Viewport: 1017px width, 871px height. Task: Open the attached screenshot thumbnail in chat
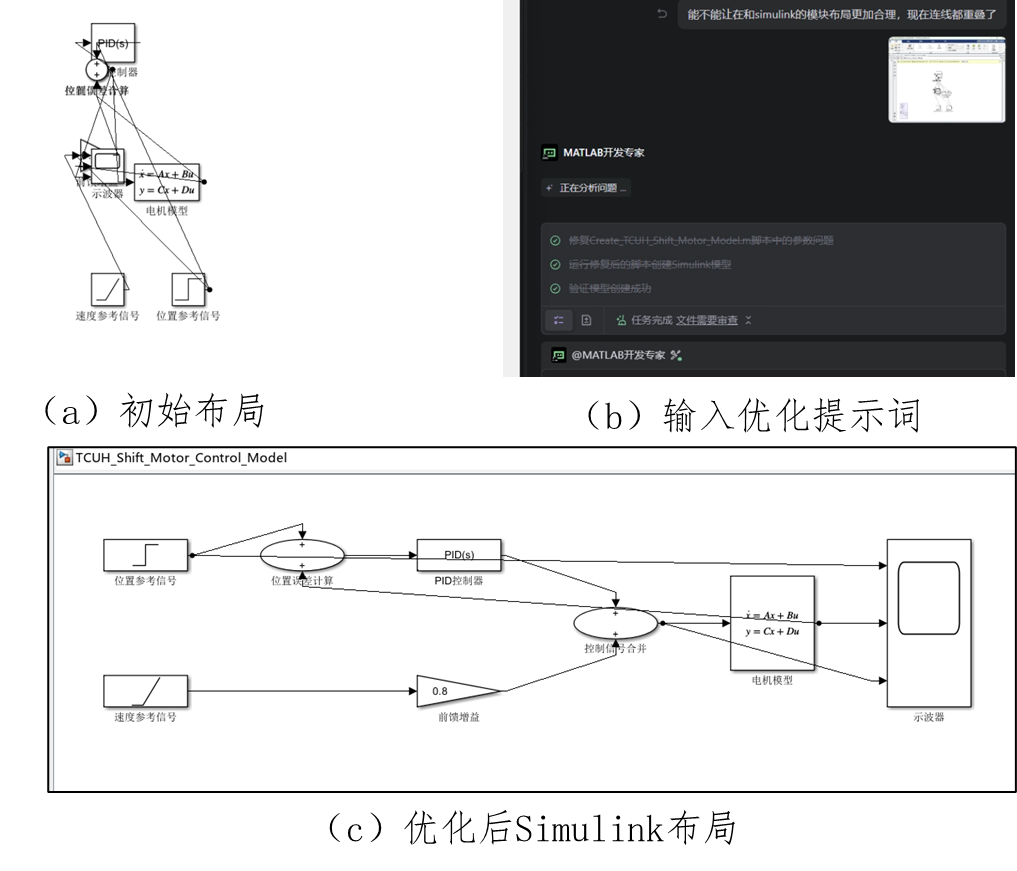point(947,80)
